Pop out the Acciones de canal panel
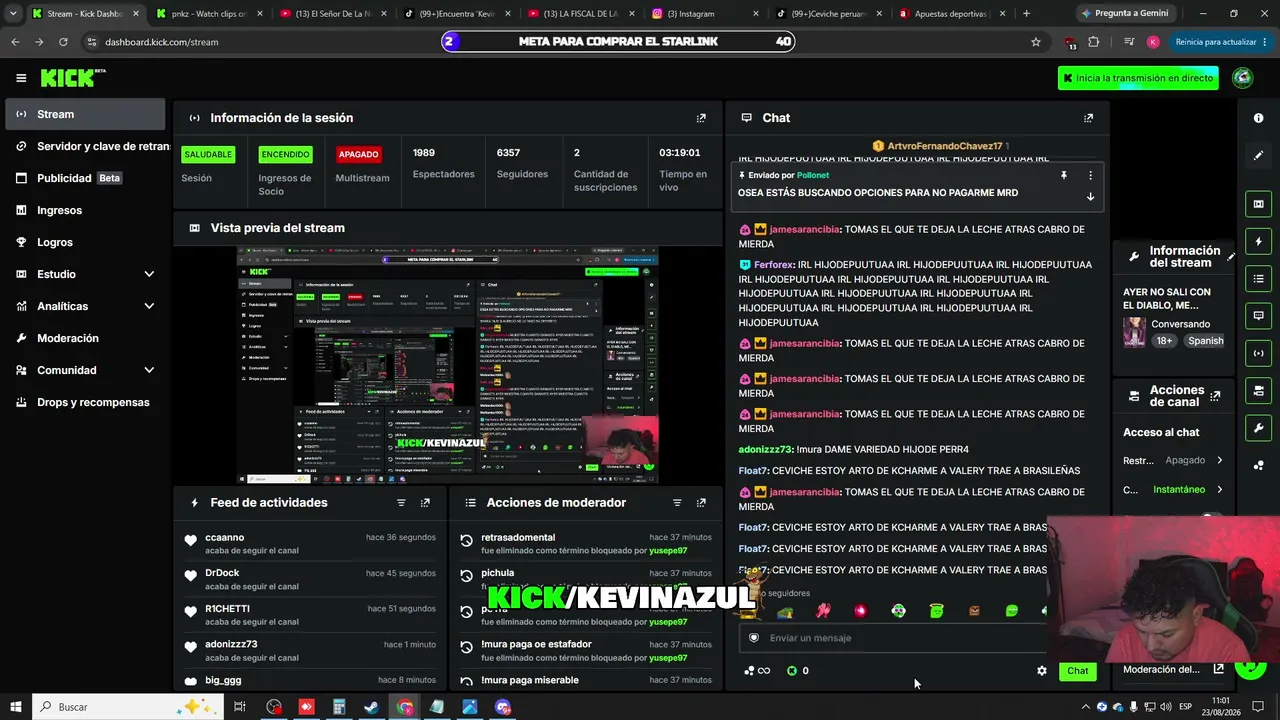 point(1215,396)
